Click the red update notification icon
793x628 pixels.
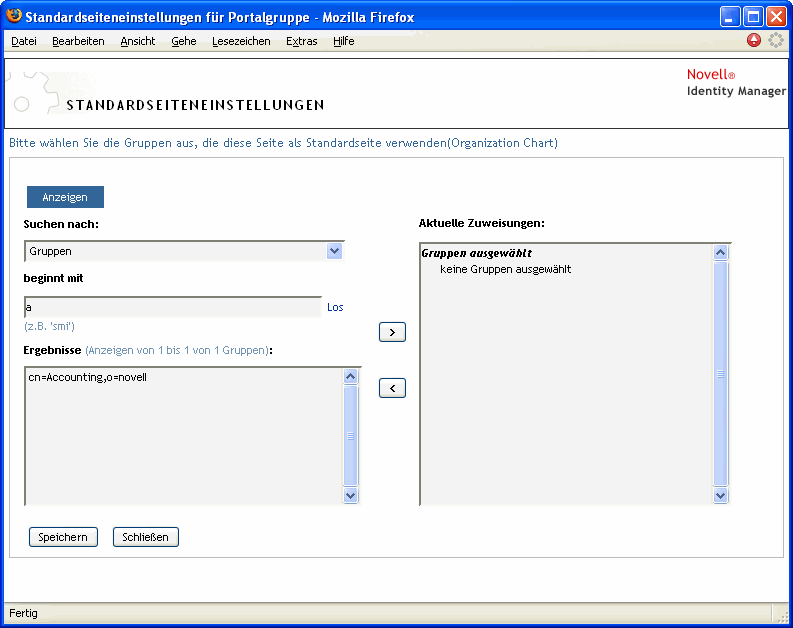coord(754,40)
